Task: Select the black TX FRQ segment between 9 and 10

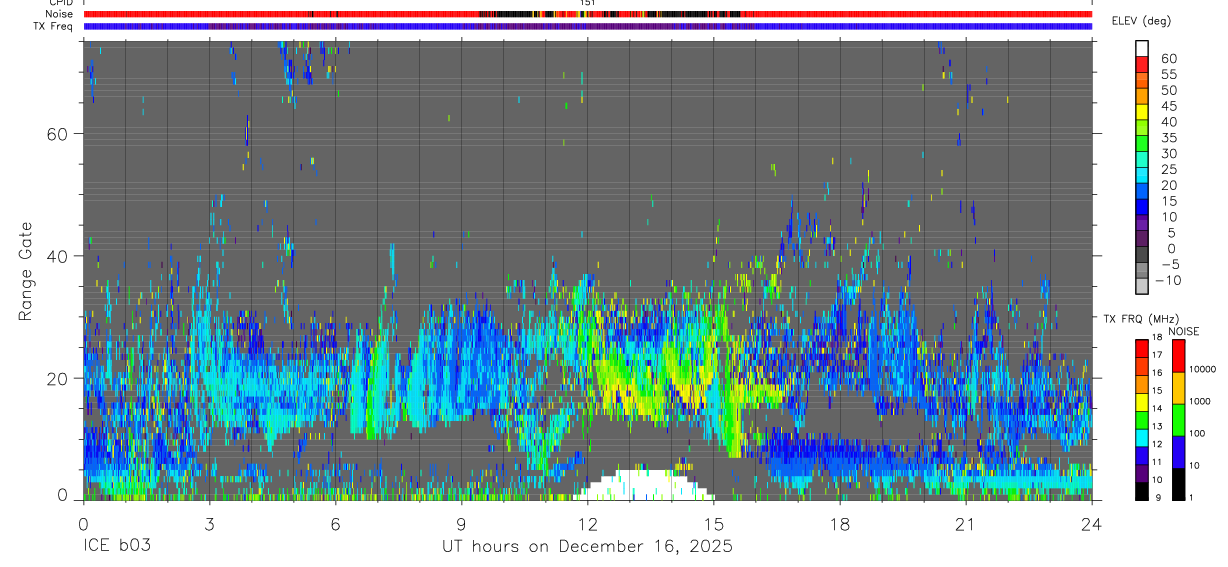Action: point(1142,491)
